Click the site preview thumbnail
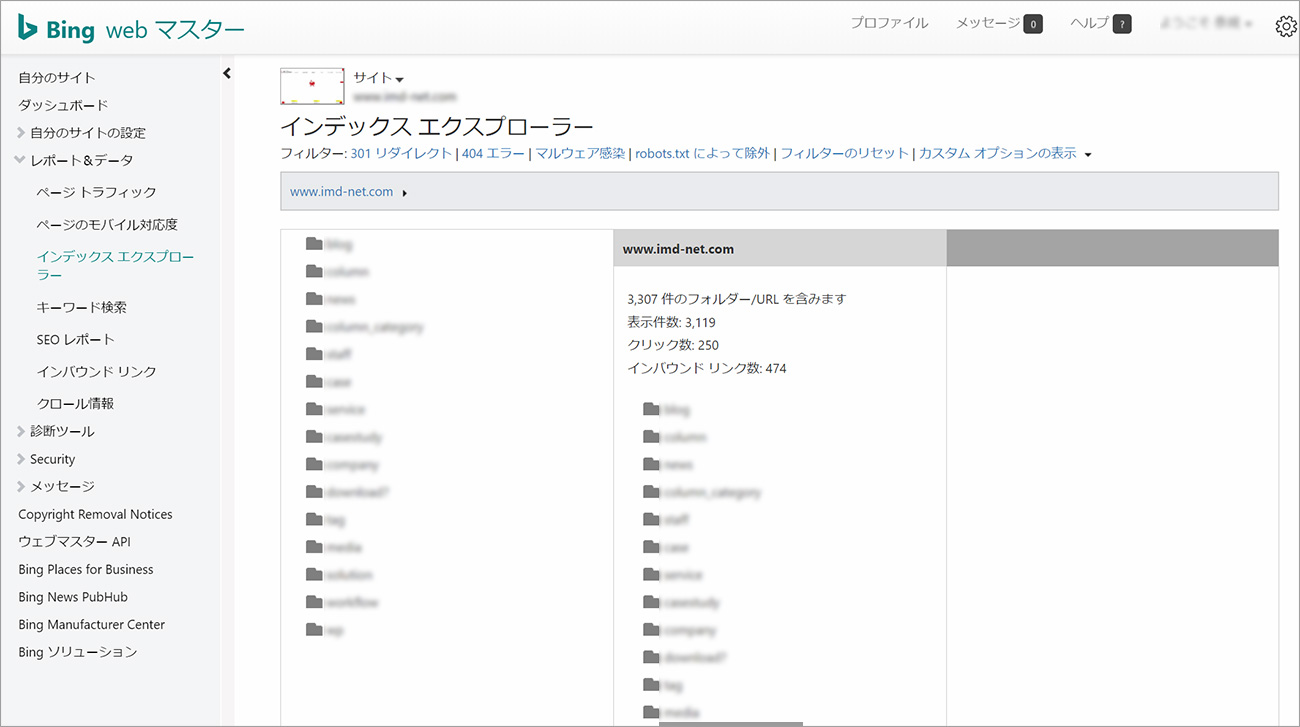1300x727 pixels. coord(312,87)
